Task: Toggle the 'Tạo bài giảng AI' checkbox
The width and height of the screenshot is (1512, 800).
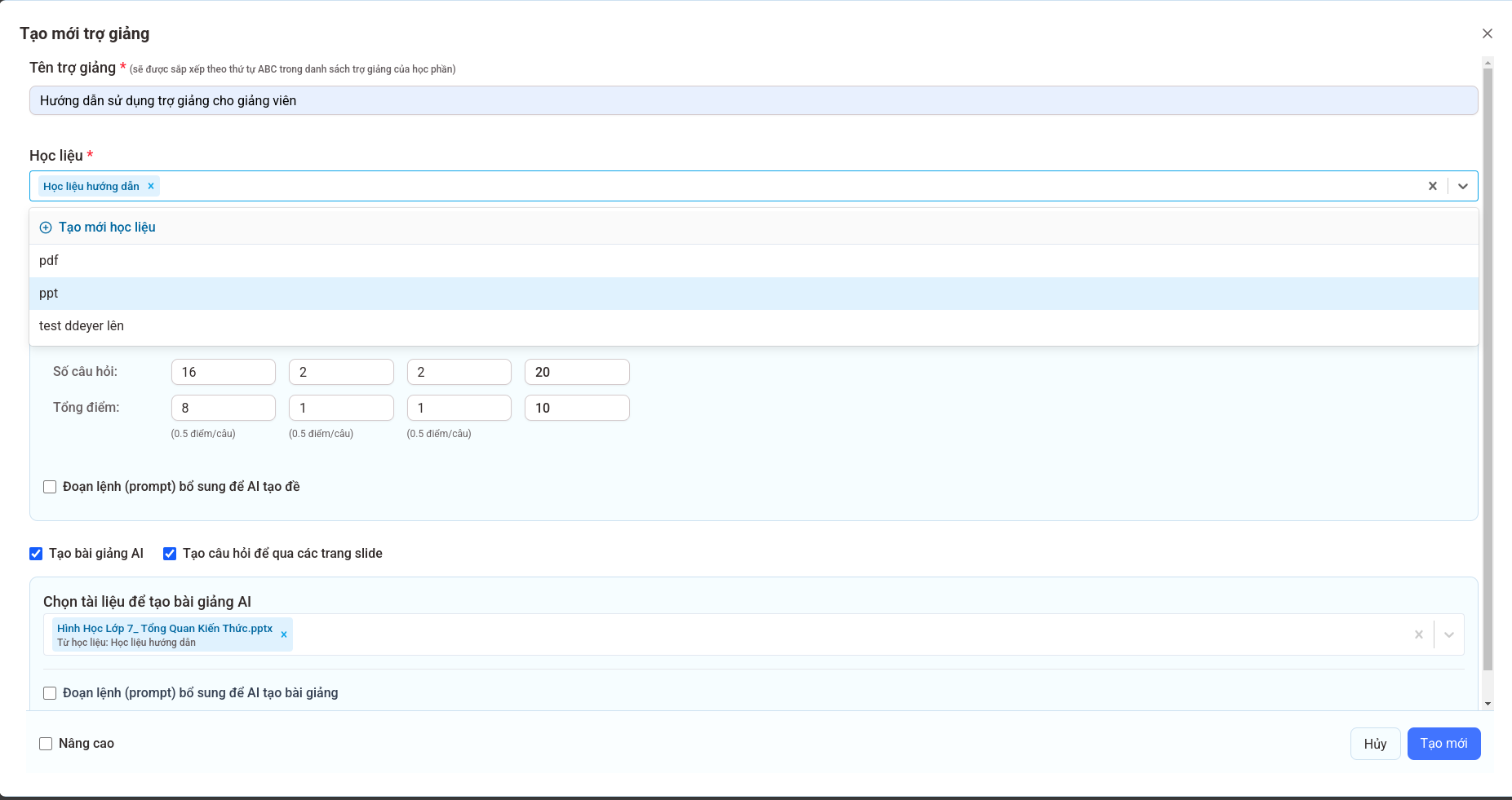Action: (36, 554)
